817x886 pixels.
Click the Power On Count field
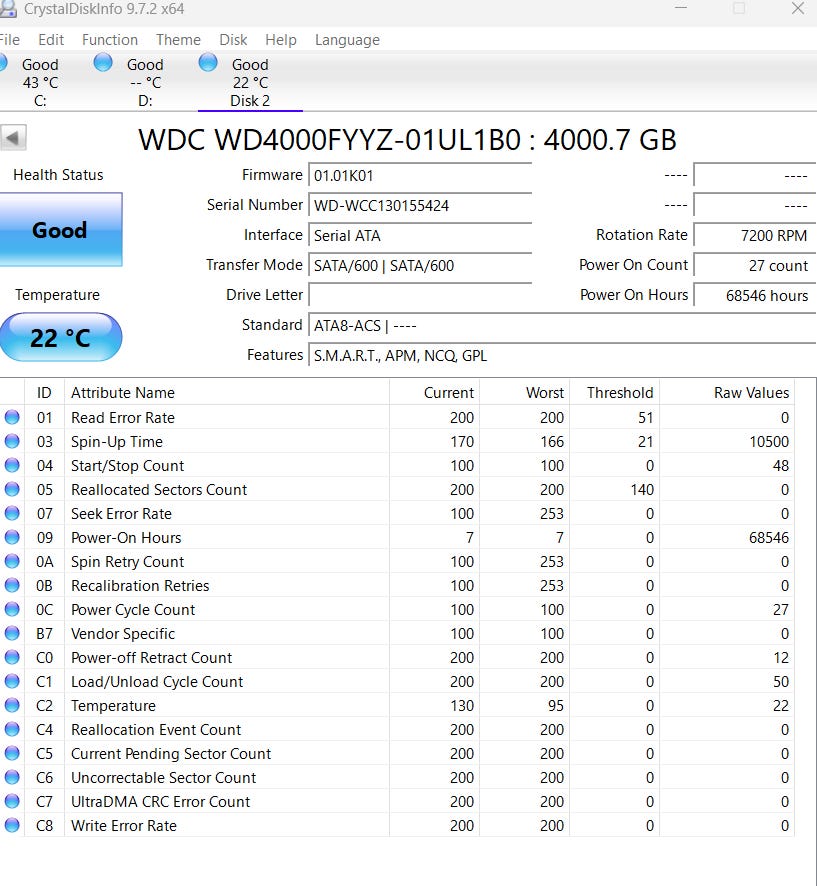[x=754, y=266]
